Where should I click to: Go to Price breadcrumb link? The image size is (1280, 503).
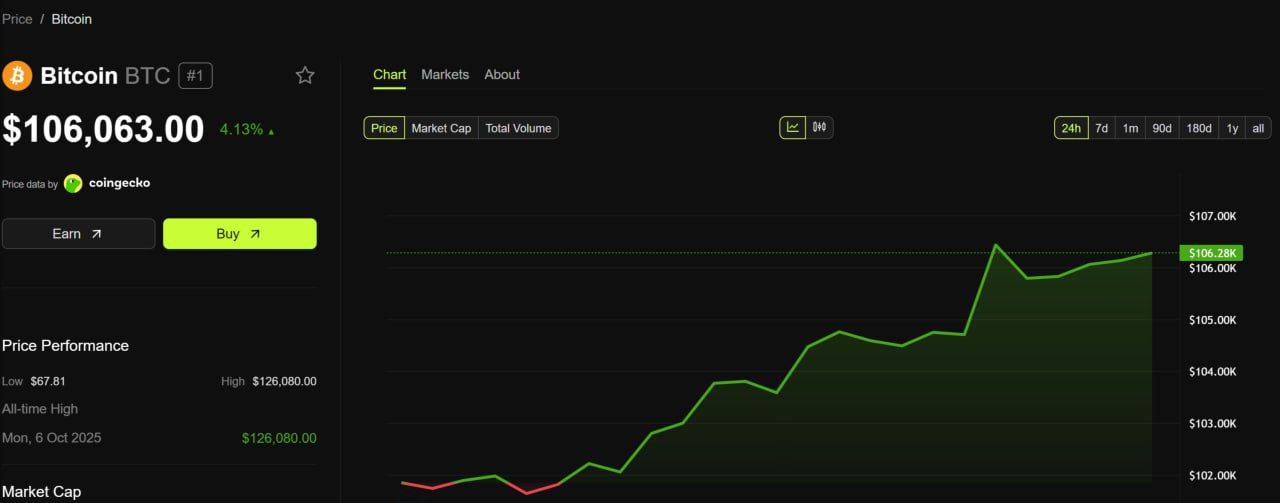point(17,19)
